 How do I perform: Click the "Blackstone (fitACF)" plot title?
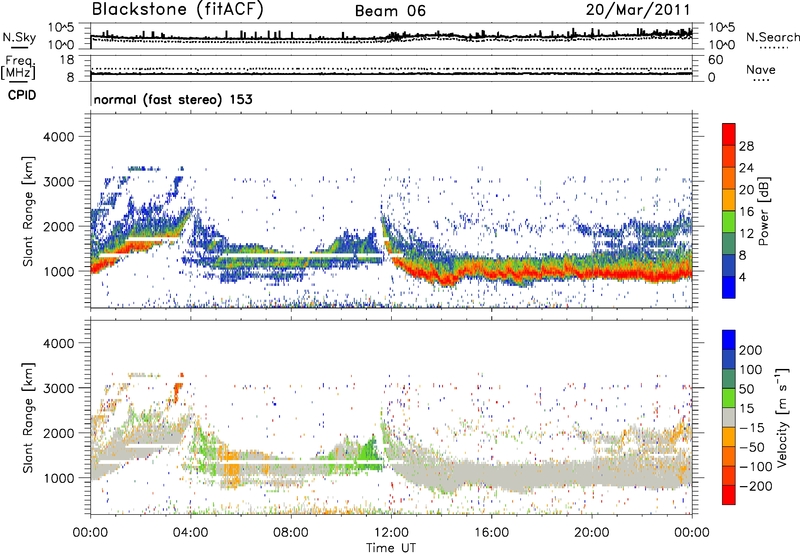(178, 9)
